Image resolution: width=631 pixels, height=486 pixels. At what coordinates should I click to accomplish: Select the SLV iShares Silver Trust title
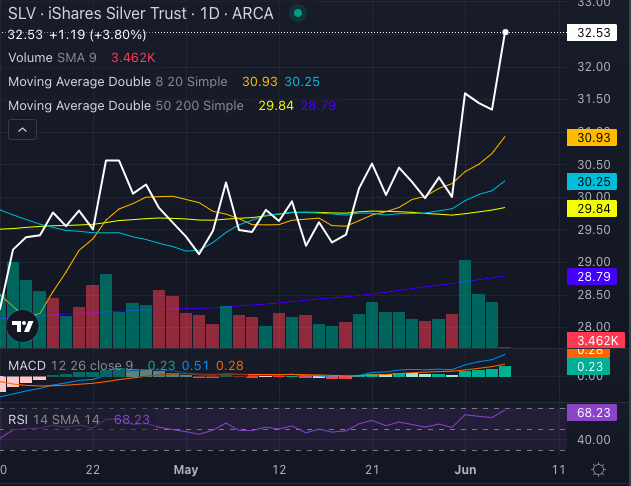[141, 13]
